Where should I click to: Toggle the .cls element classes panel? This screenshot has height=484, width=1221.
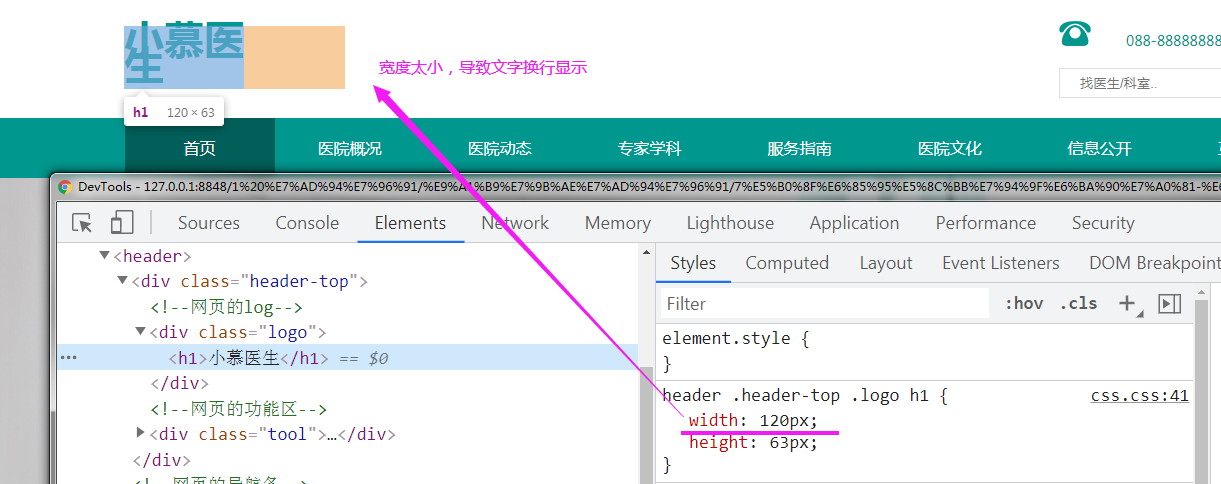[1078, 303]
